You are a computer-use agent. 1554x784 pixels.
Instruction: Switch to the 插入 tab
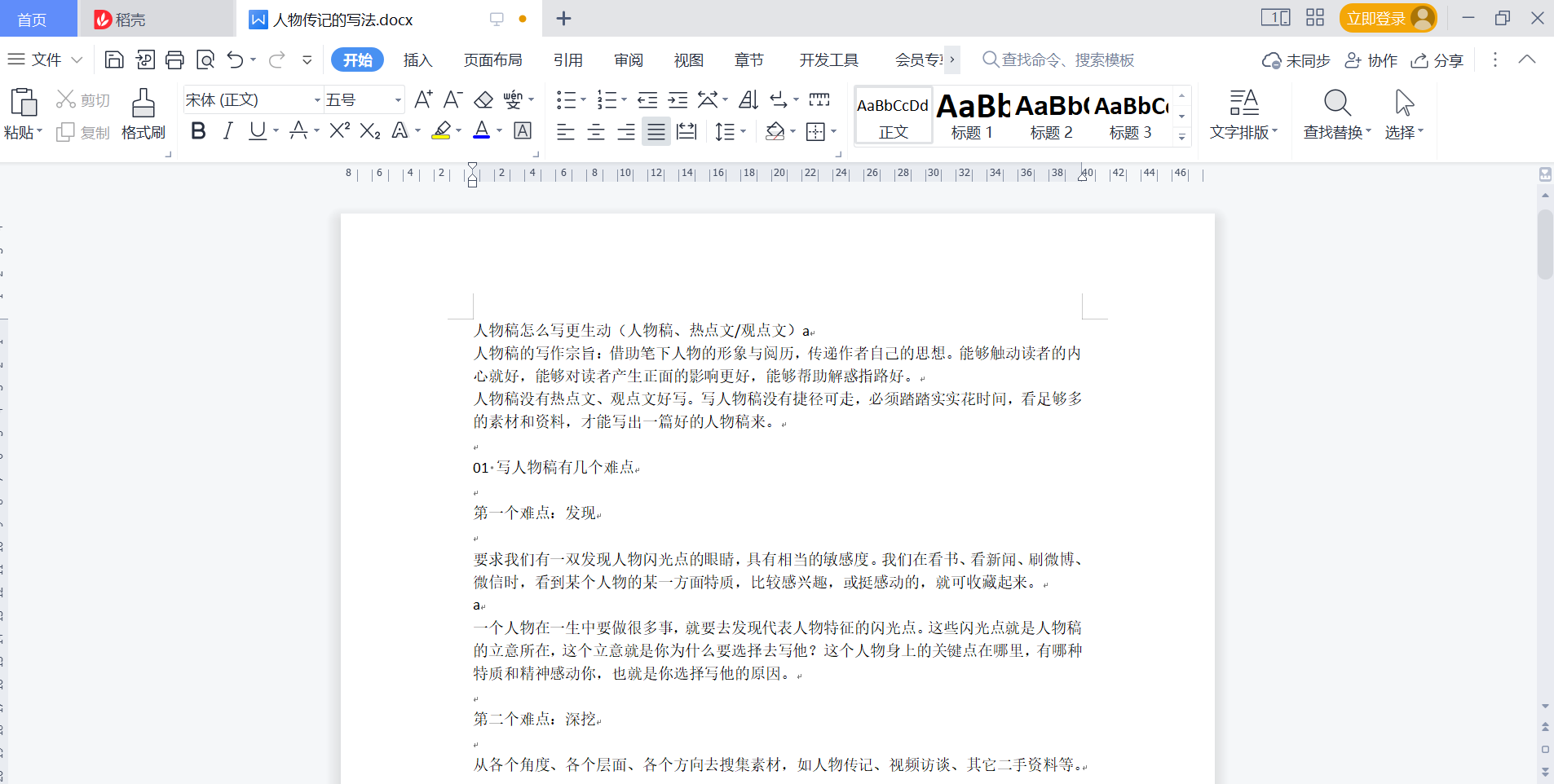[x=417, y=59]
